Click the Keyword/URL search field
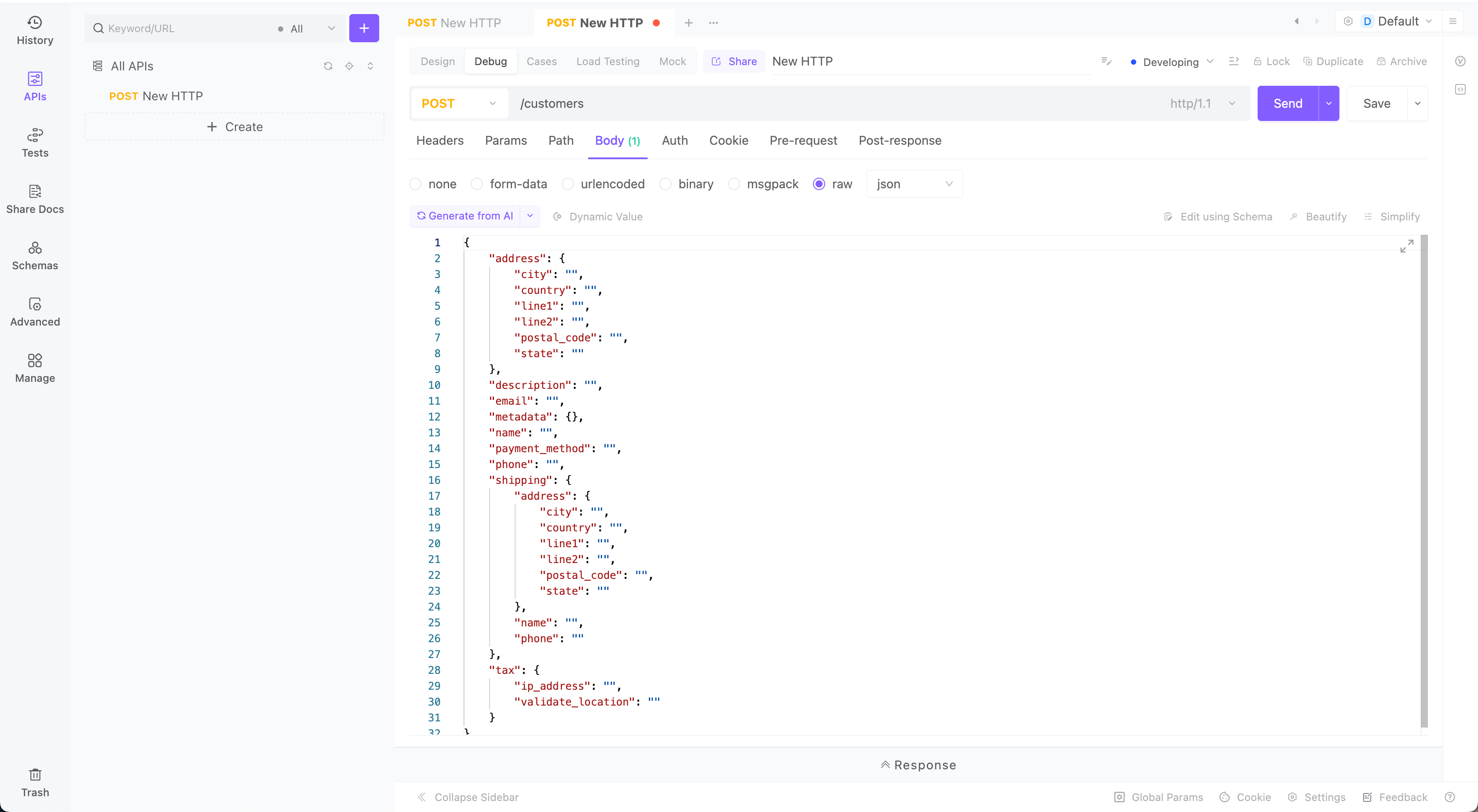 point(183,28)
